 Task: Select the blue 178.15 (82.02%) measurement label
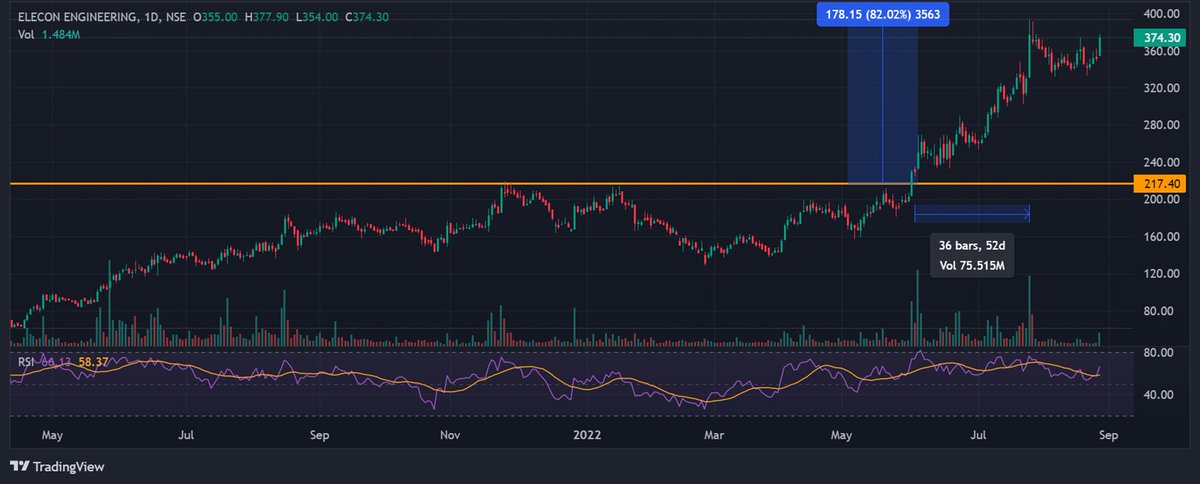882,13
